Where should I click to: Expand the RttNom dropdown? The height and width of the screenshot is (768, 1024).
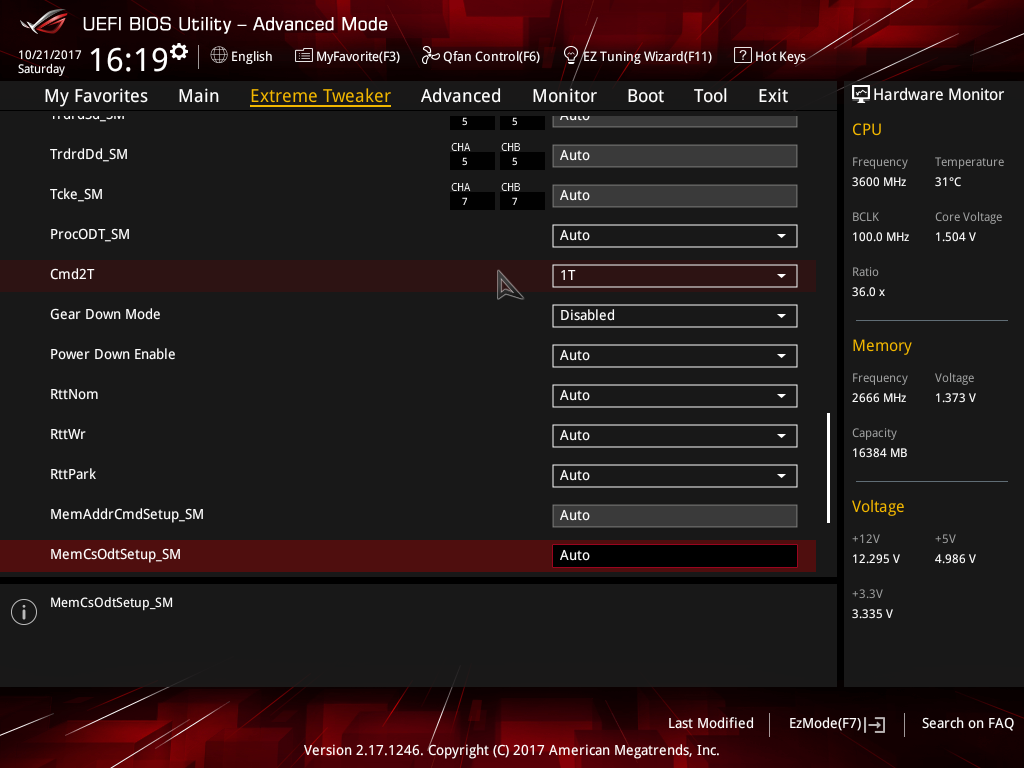click(675, 396)
